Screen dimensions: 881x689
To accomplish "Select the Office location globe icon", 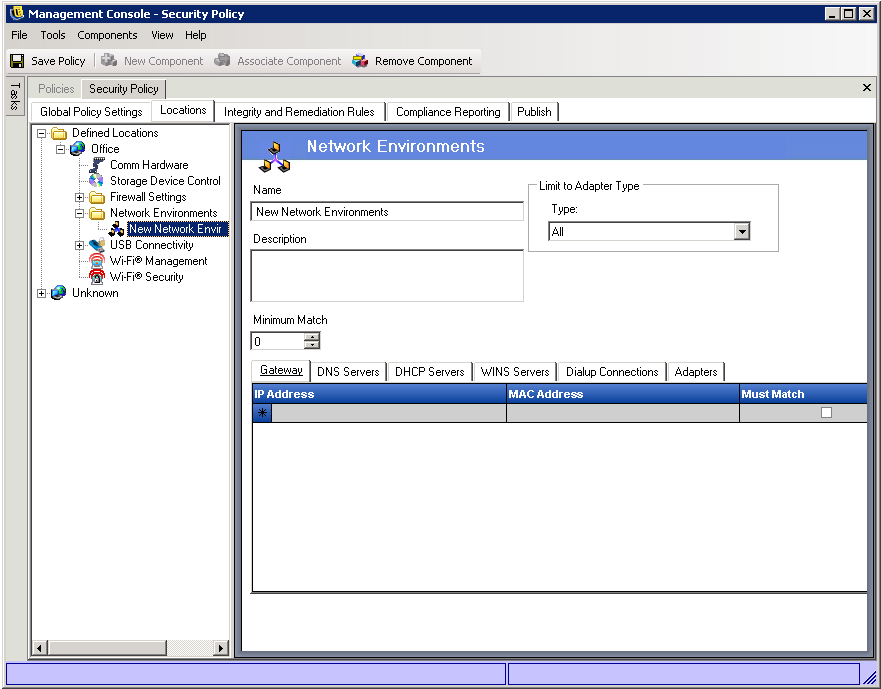I will [78, 149].
